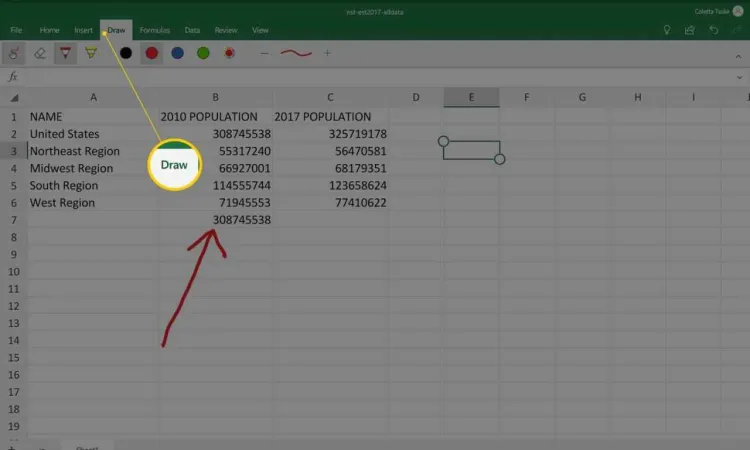Image resolution: width=750 pixels, height=450 pixels.
Task: Open the File menu
Action: pyautogui.click(x=16, y=30)
